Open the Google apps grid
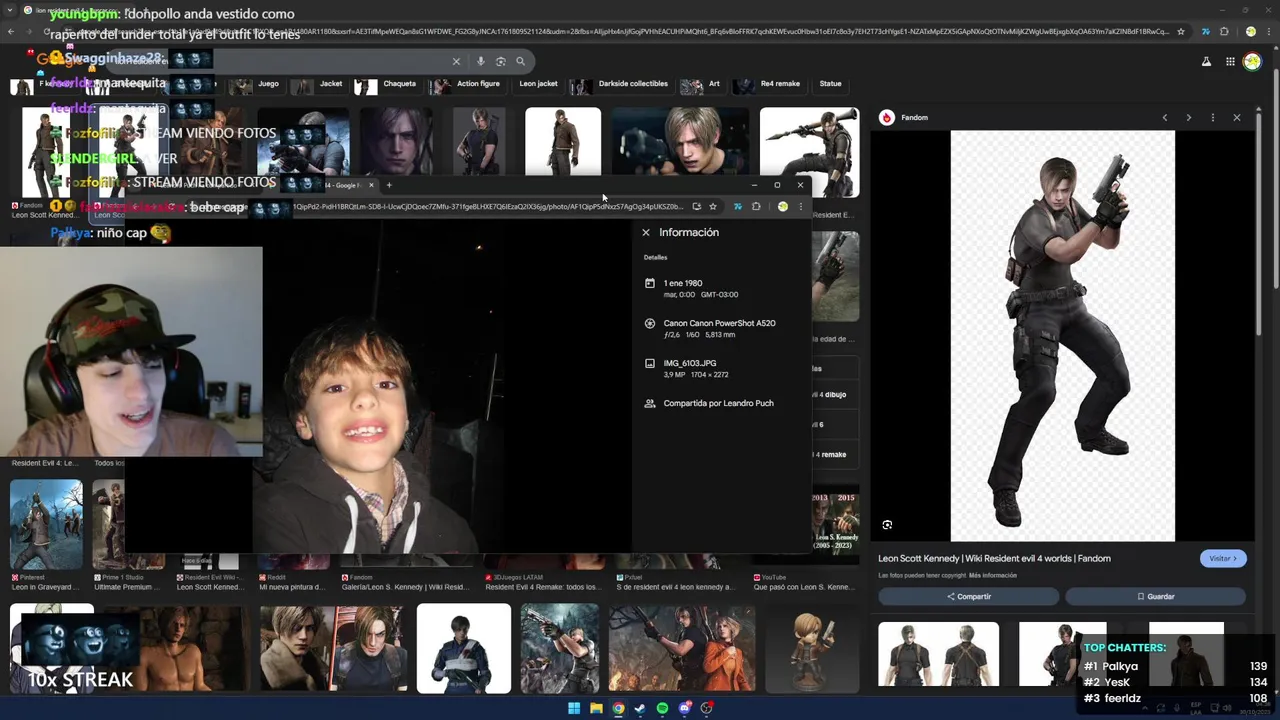Image resolution: width=1280 pixels, height=720 pixels. tap(1230, 62)
